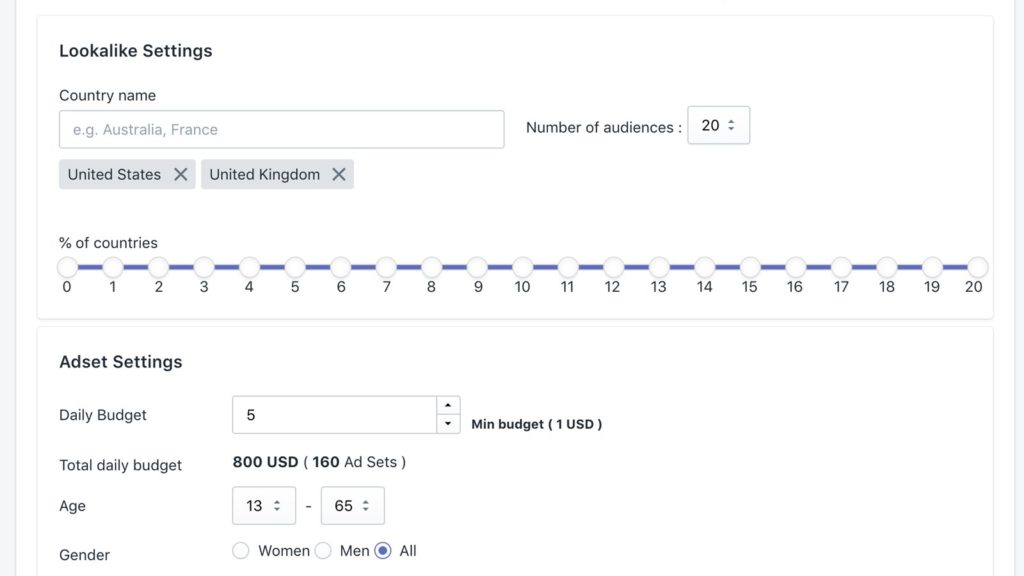Remove the United States country tag

[x=181, y=174]
